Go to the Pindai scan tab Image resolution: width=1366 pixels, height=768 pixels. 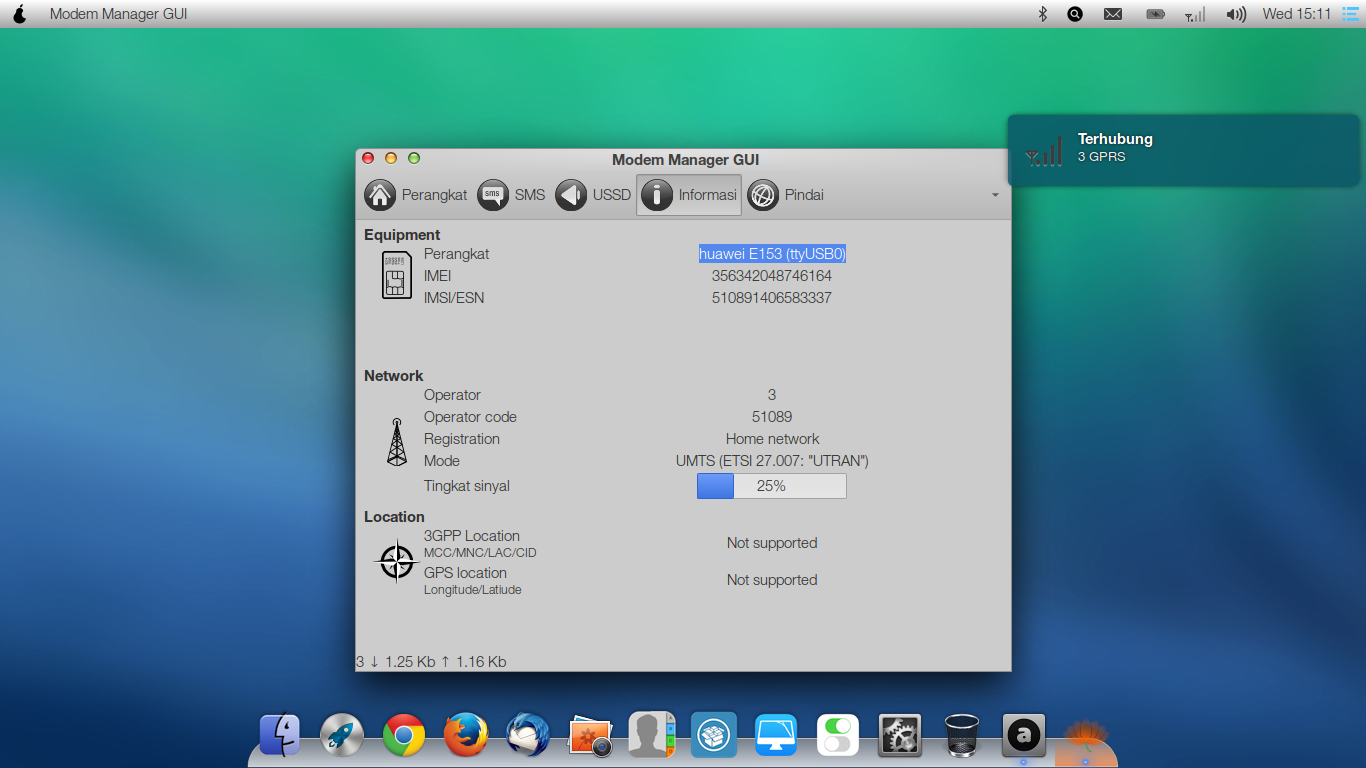click(x=786, y=195)
